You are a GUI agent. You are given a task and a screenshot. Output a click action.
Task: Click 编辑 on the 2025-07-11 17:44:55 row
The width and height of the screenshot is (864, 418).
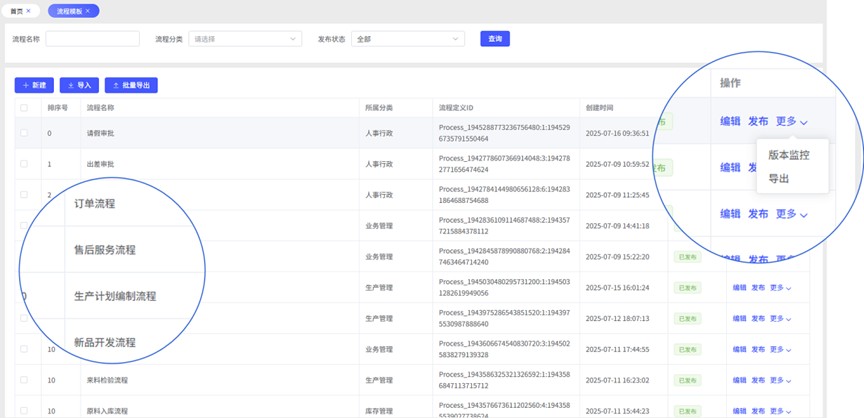[739, 349]
